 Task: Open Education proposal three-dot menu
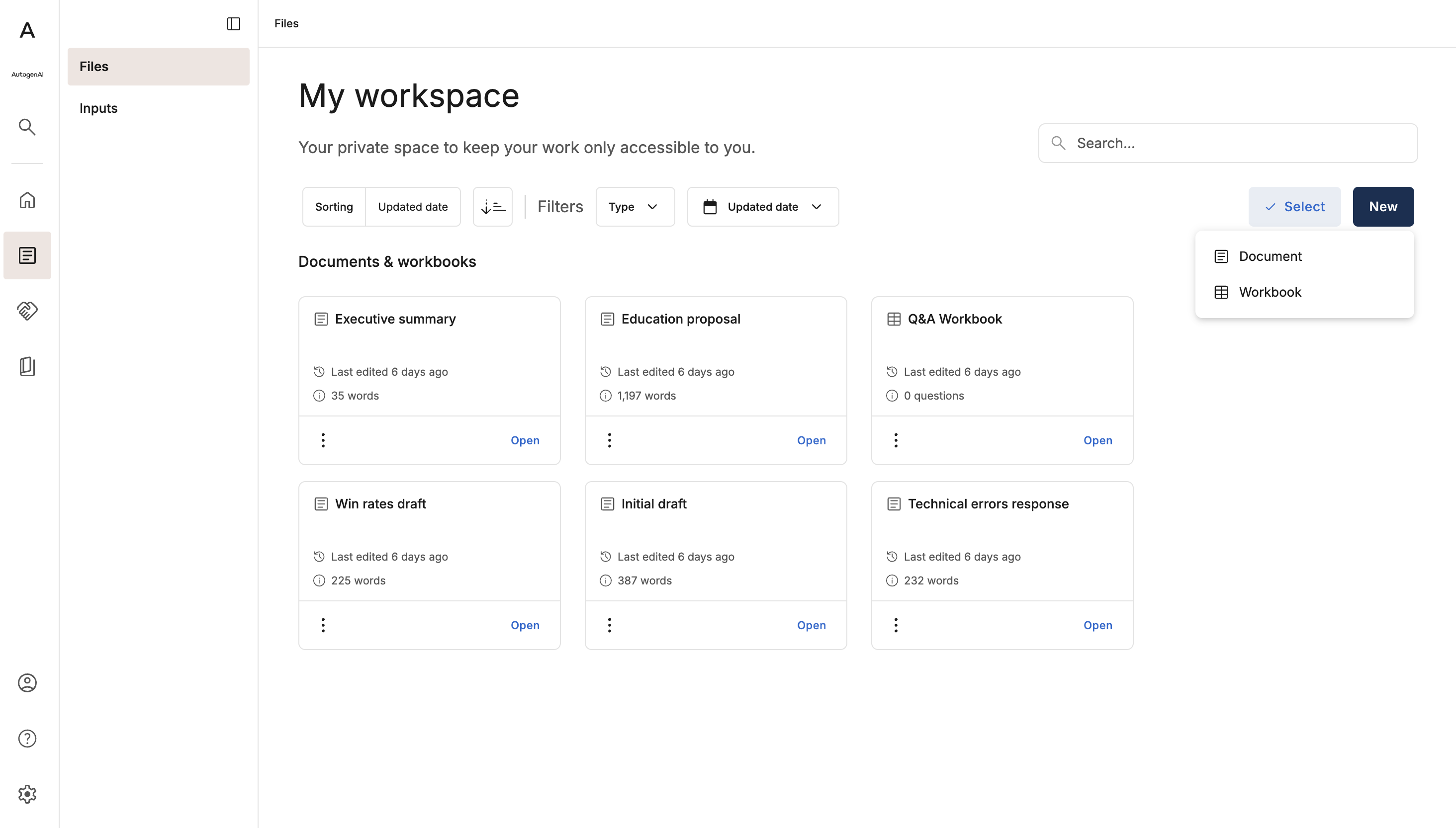[609, 440]
